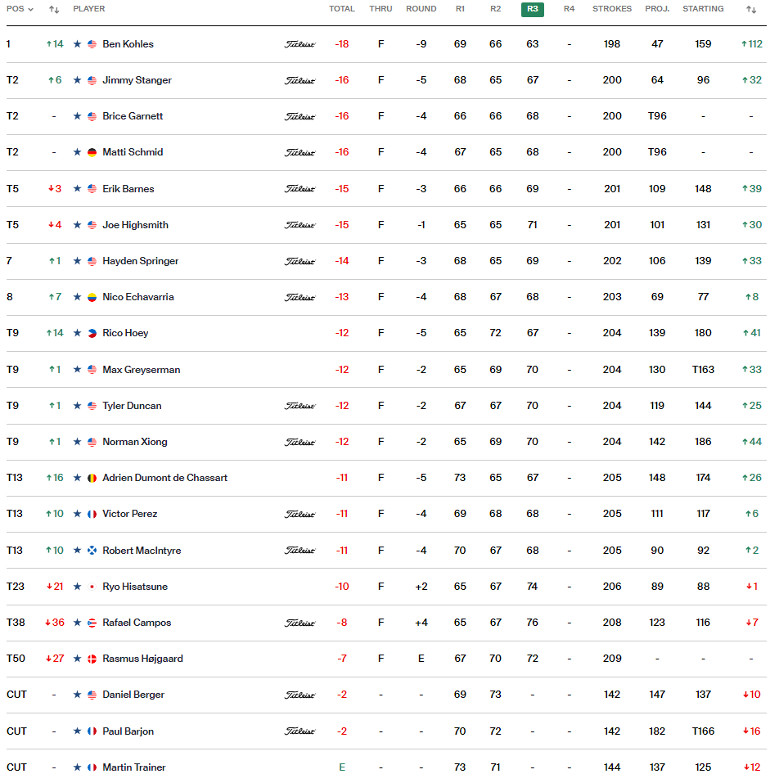Screen dimensions: 770x783
Task: Sort by TOTAL column header
Action: [342, 9]
